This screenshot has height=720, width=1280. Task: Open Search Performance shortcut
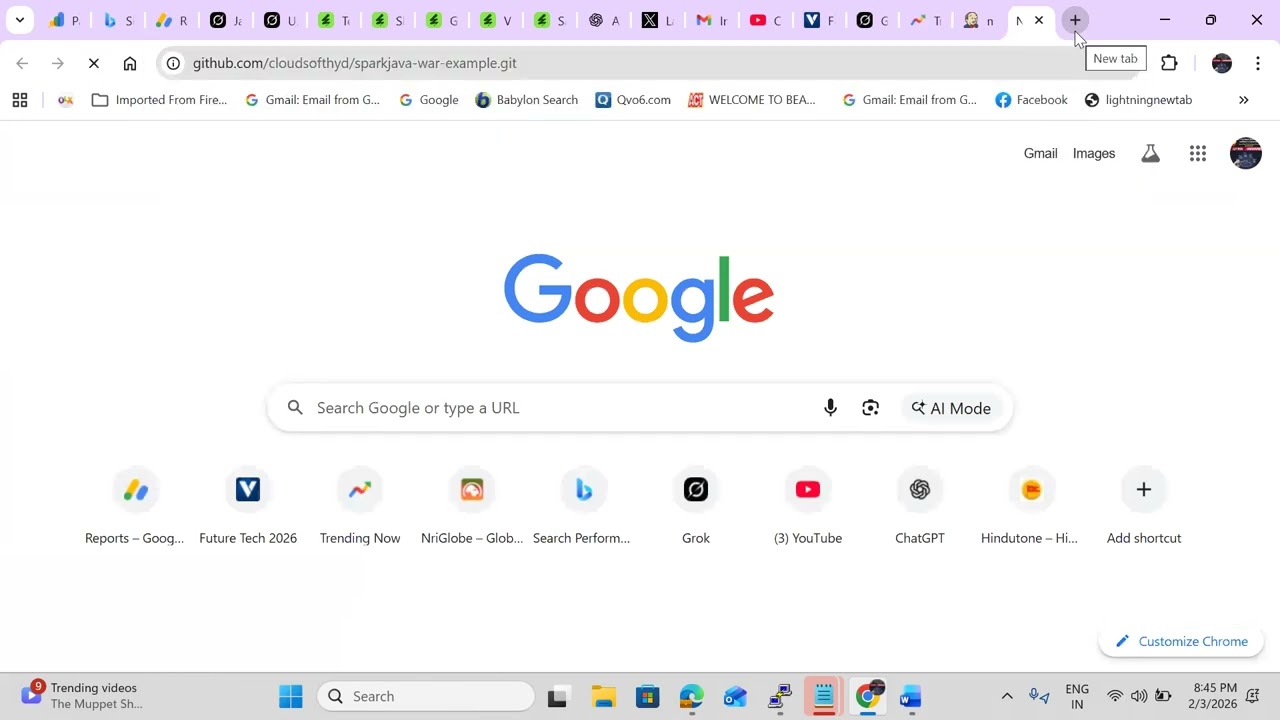584,508
